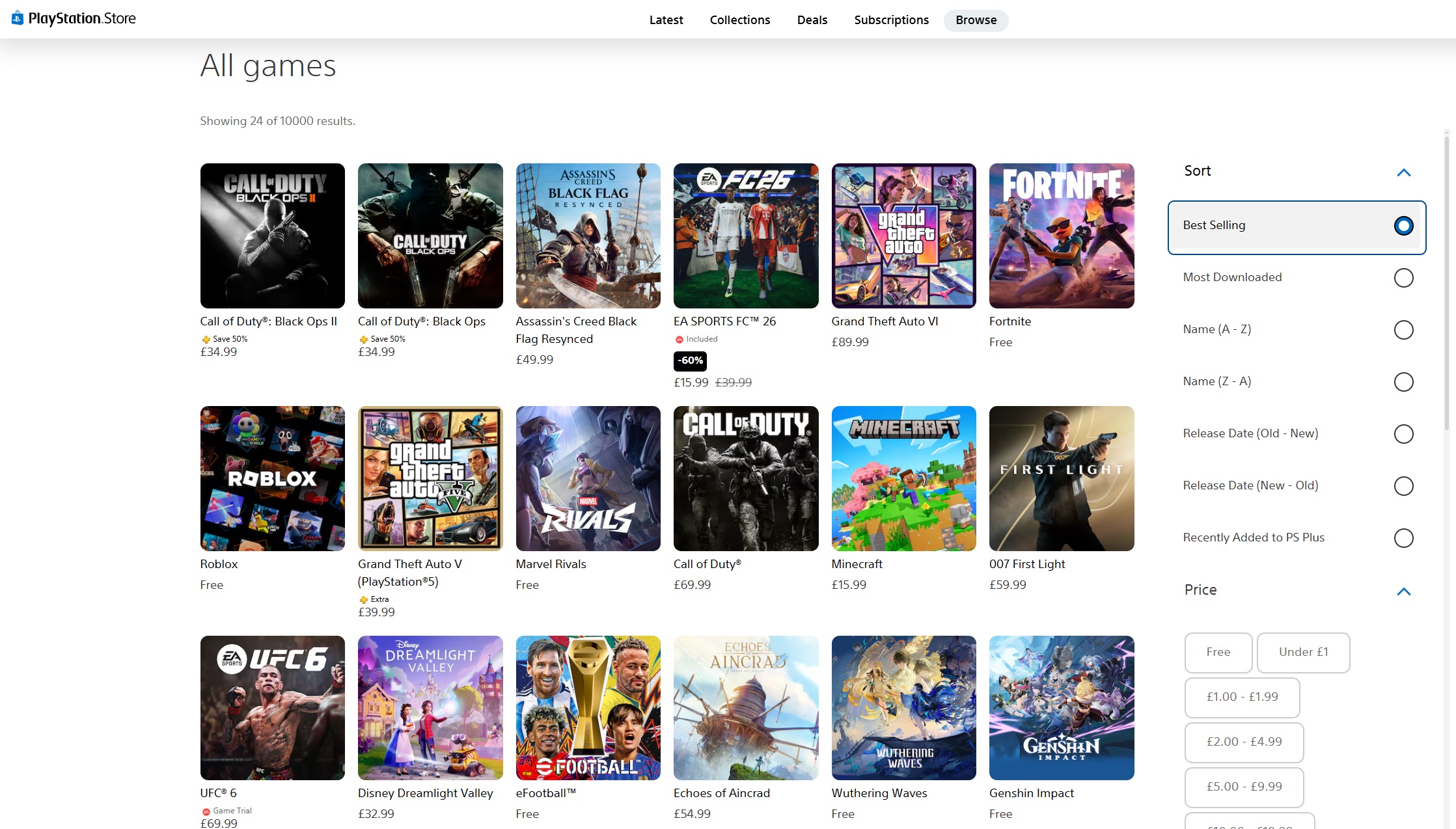1456x829 pixels.
Task: Click Black Ops II PS Plus save icon
Action: pos(206,339)
